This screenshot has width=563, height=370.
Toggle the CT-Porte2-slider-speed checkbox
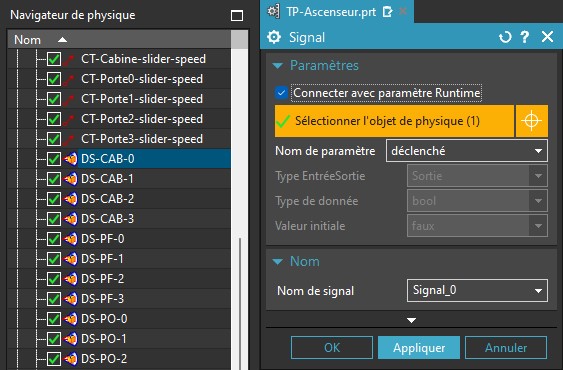pos(54,119)
